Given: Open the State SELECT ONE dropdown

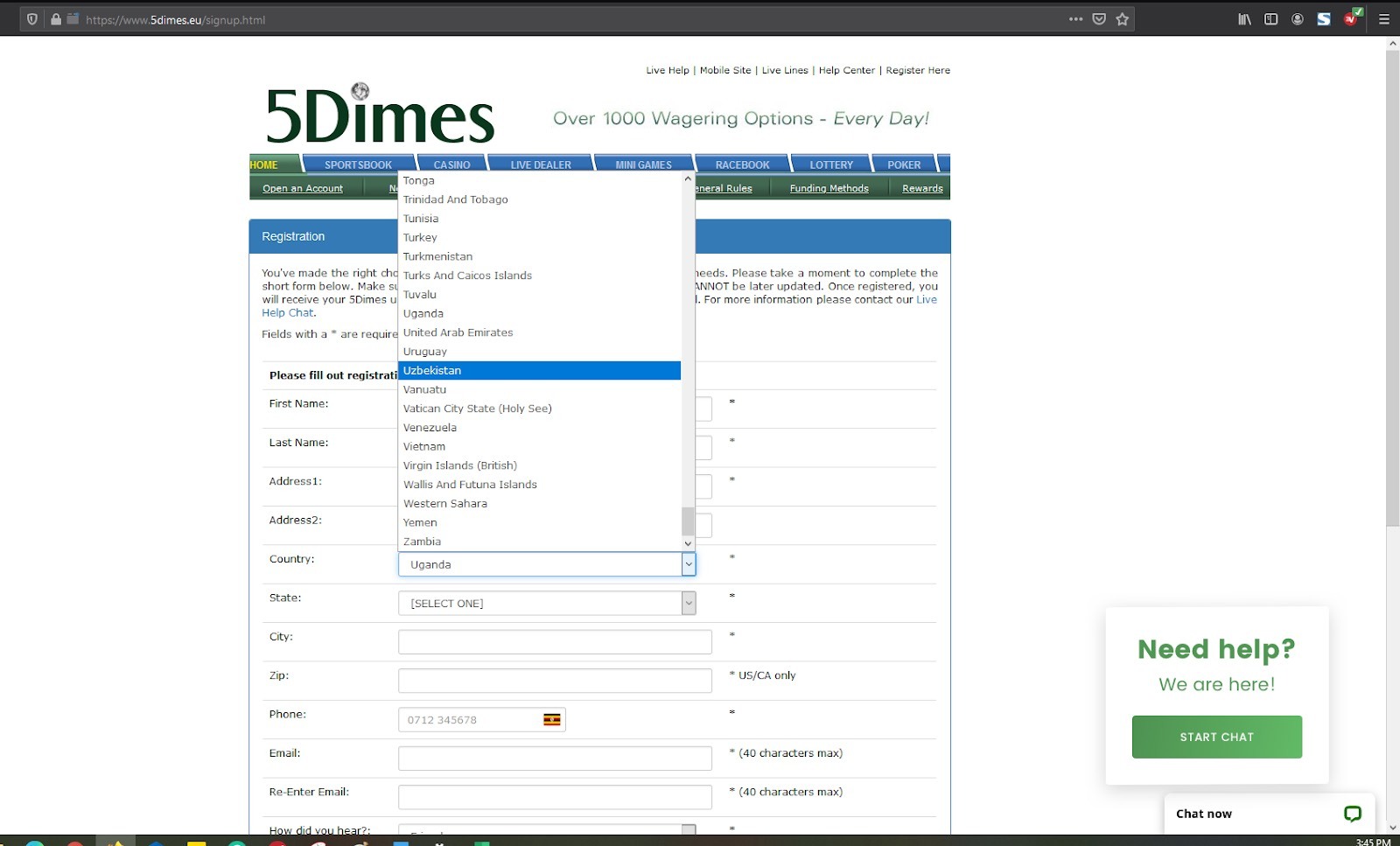Looking at the screenshot, I should (x=547, y=603).
